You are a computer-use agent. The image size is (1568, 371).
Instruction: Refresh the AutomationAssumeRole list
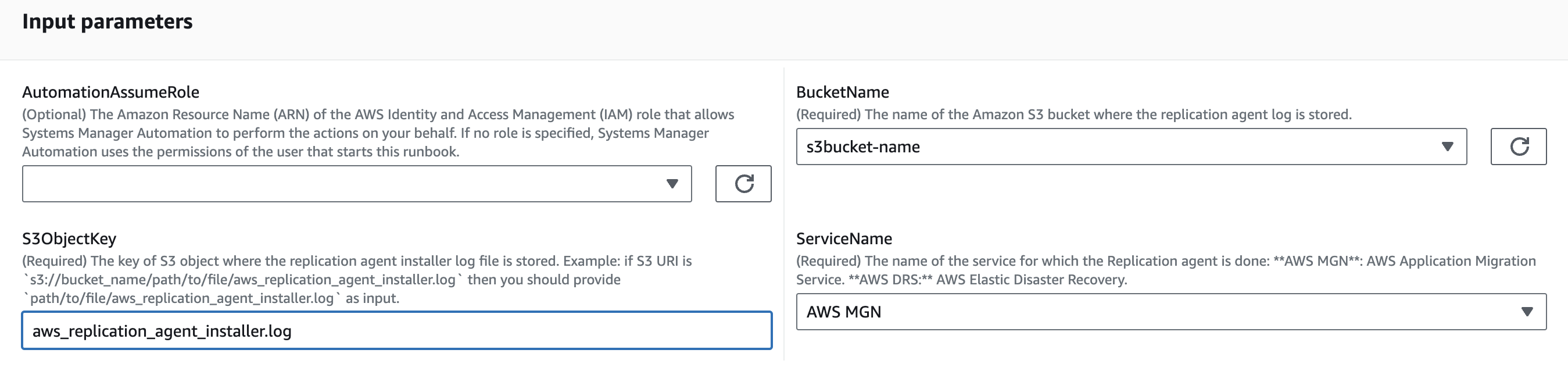click(x=743, y=183)
